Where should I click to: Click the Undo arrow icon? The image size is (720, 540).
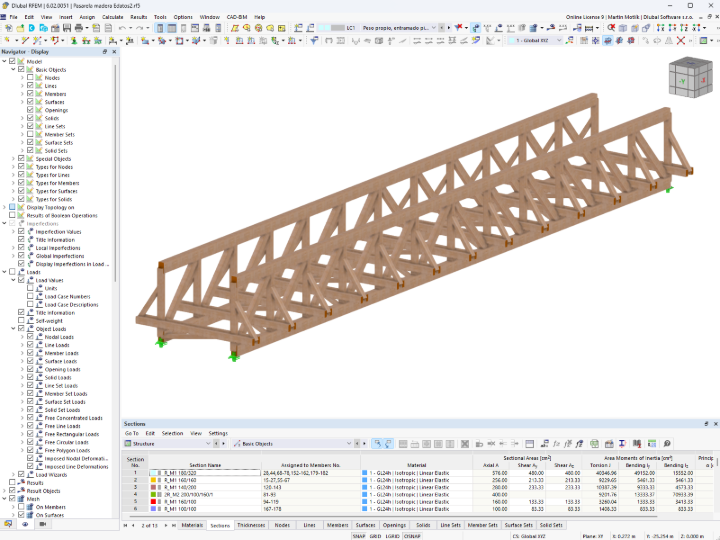point(122,28)
